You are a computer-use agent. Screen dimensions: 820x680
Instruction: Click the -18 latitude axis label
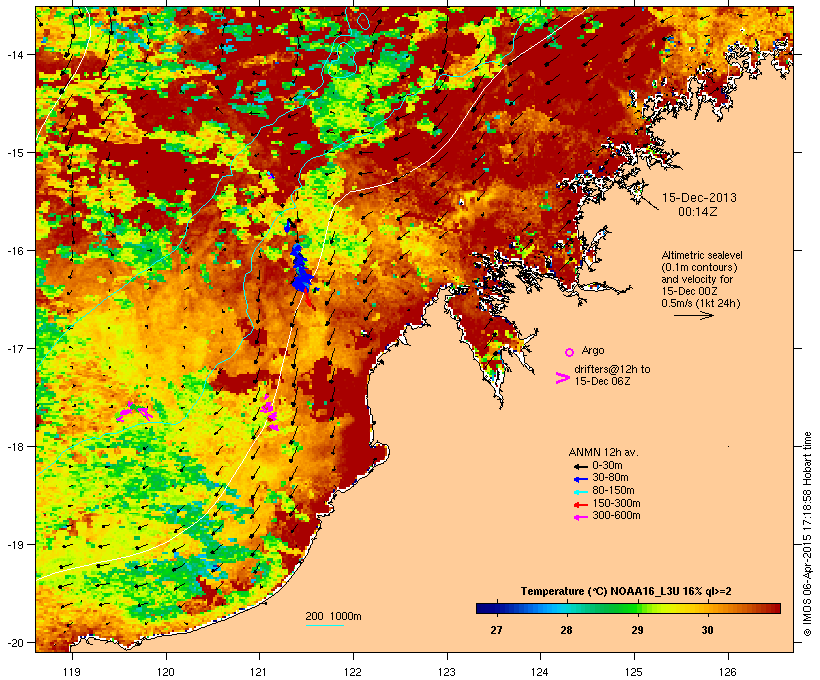pos(14,446)
